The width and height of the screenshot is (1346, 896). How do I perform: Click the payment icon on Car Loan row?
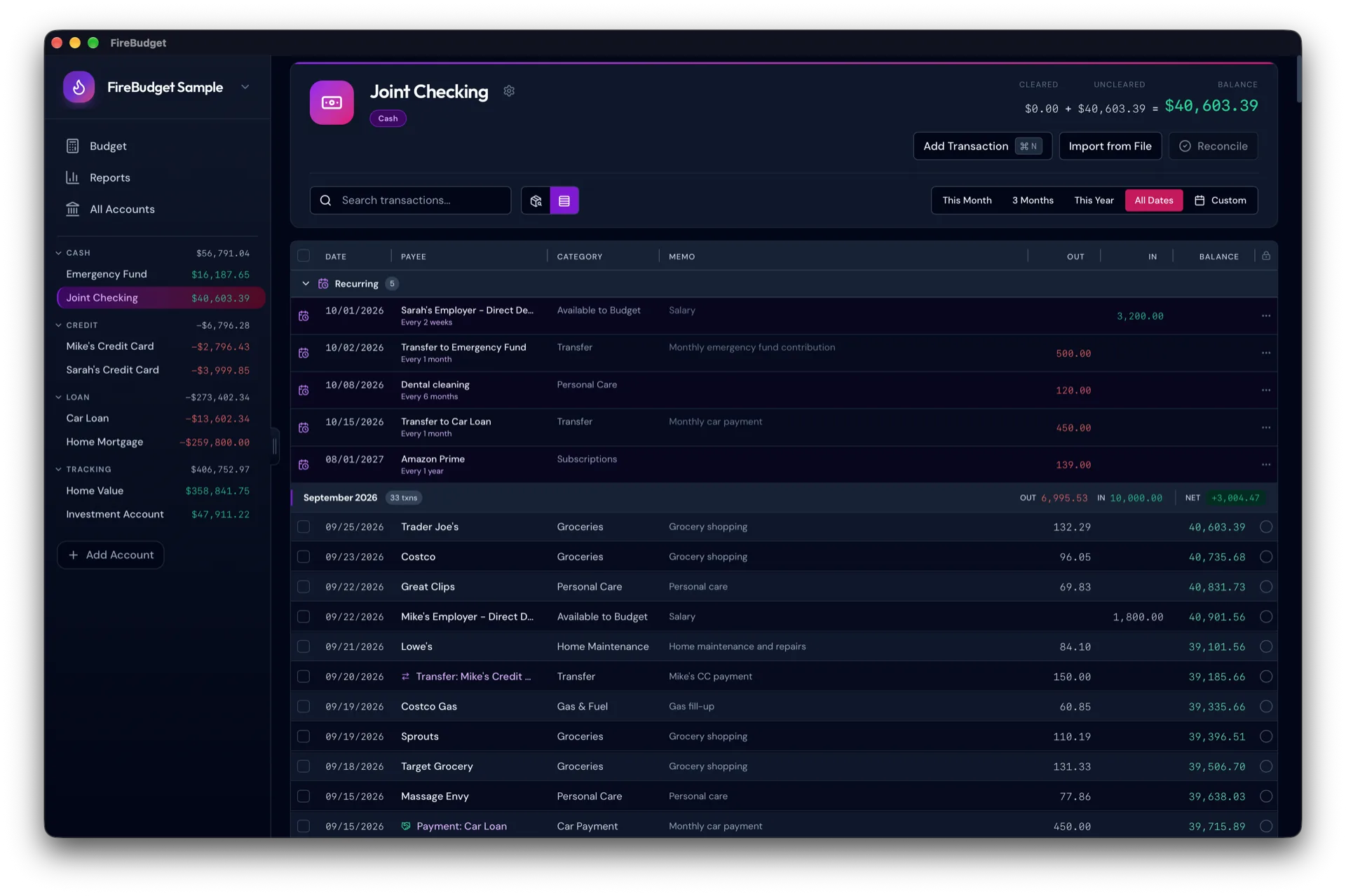[x=405, y=826]
